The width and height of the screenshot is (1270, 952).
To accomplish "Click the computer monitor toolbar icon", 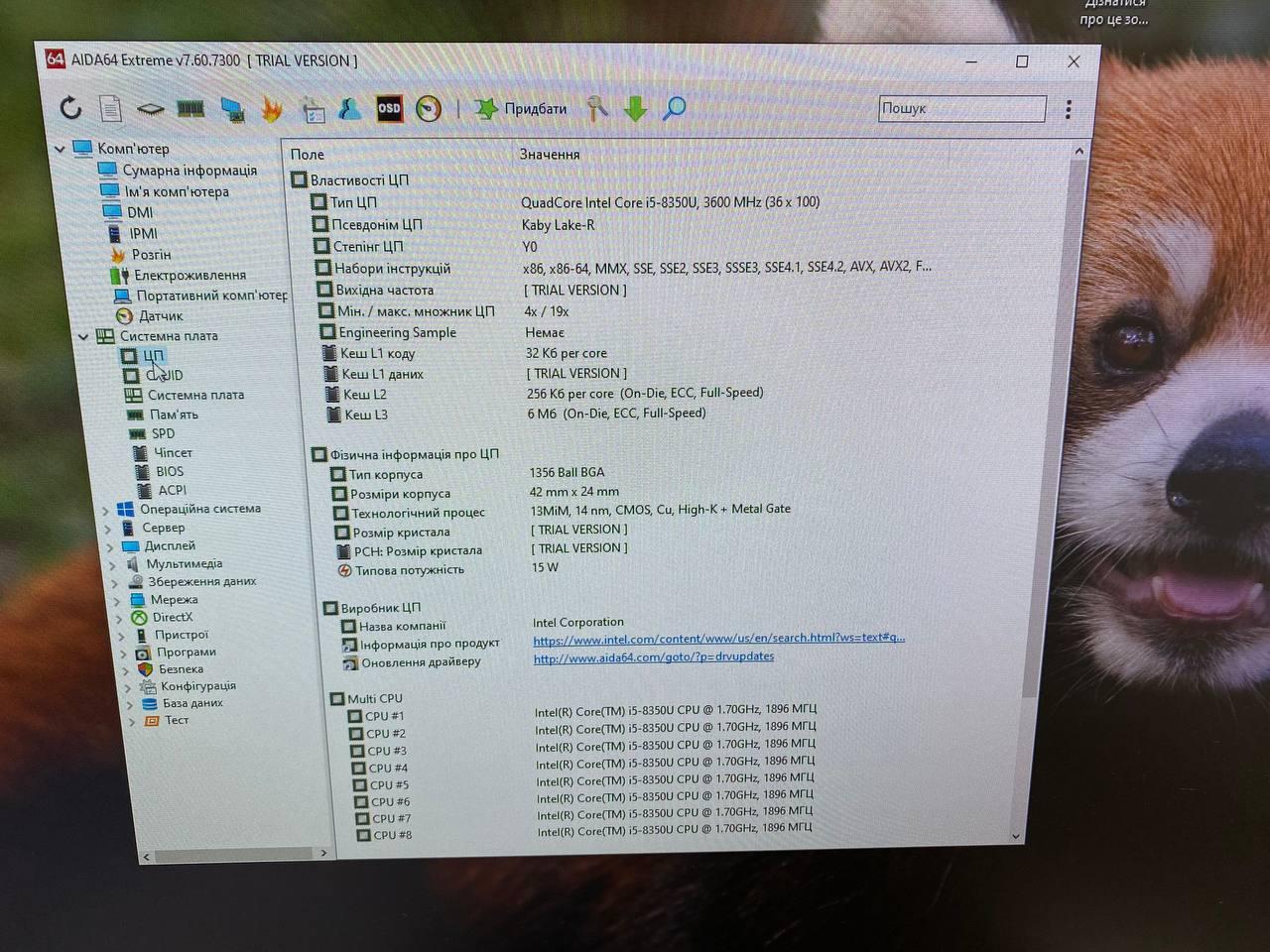I will pyautogui.click(x=232, y=109).
